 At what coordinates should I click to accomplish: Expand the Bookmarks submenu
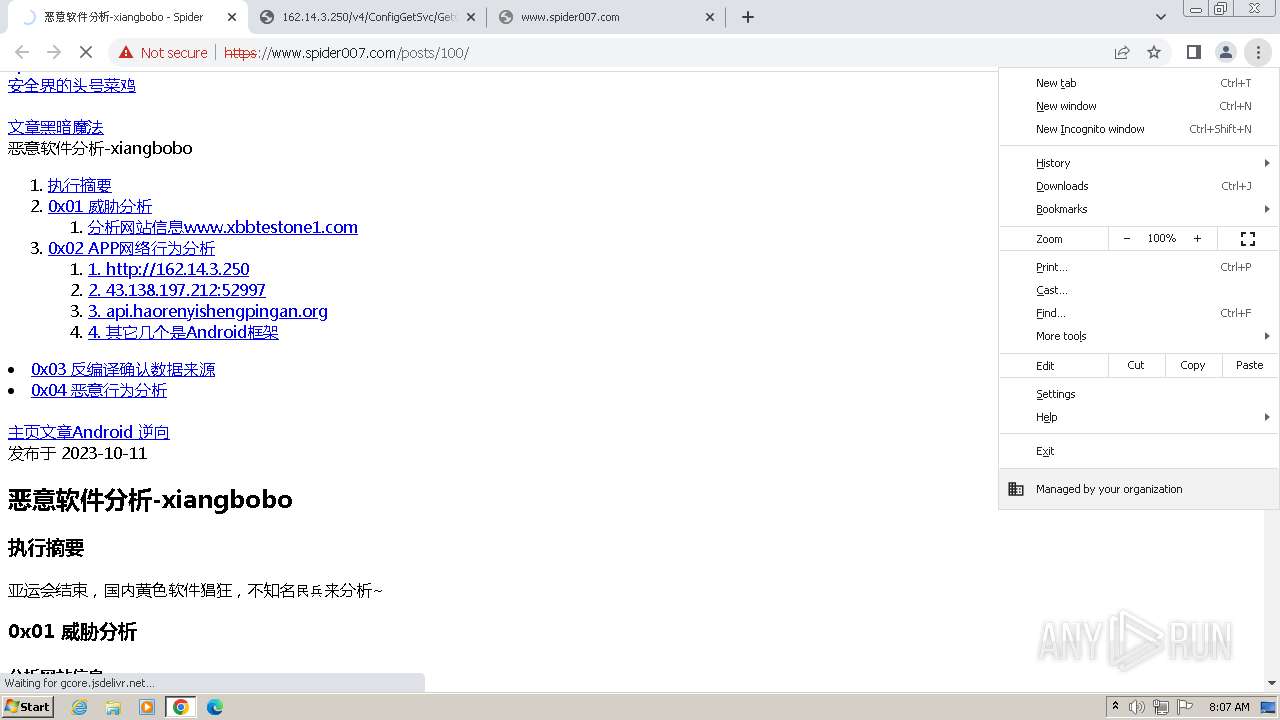point(1139,209)
